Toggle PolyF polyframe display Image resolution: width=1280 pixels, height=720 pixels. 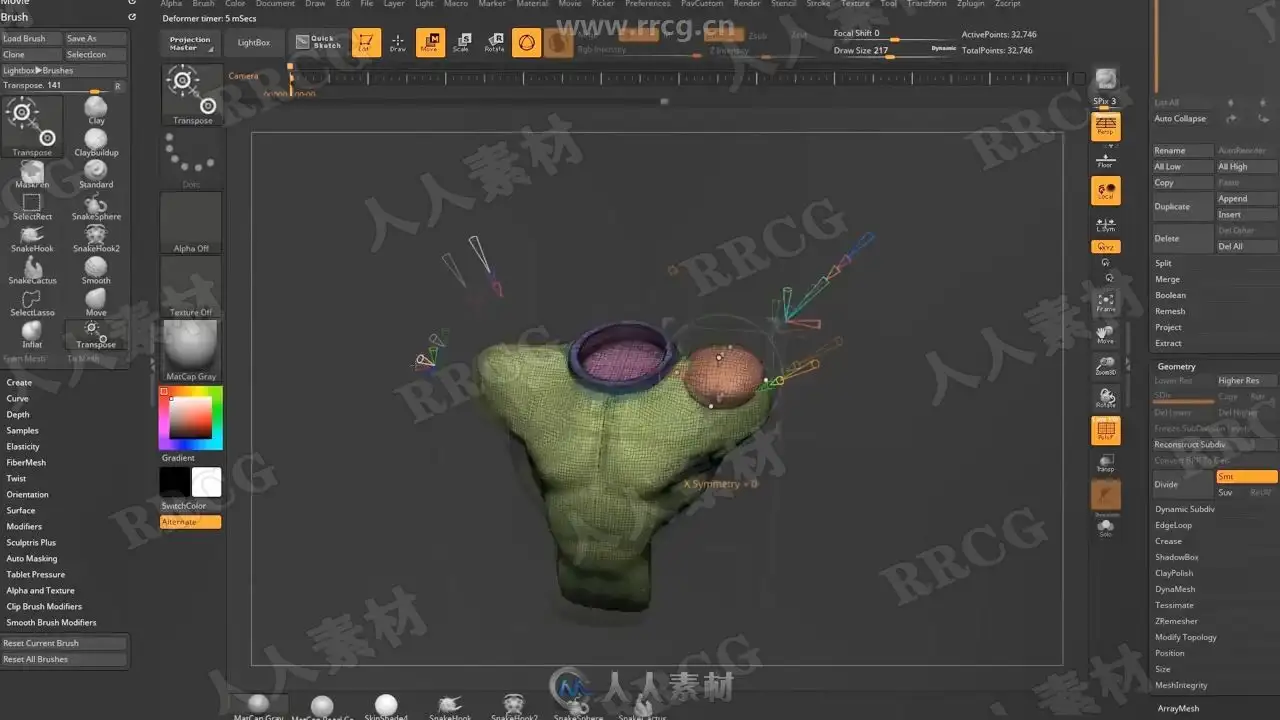point(1105,430)
